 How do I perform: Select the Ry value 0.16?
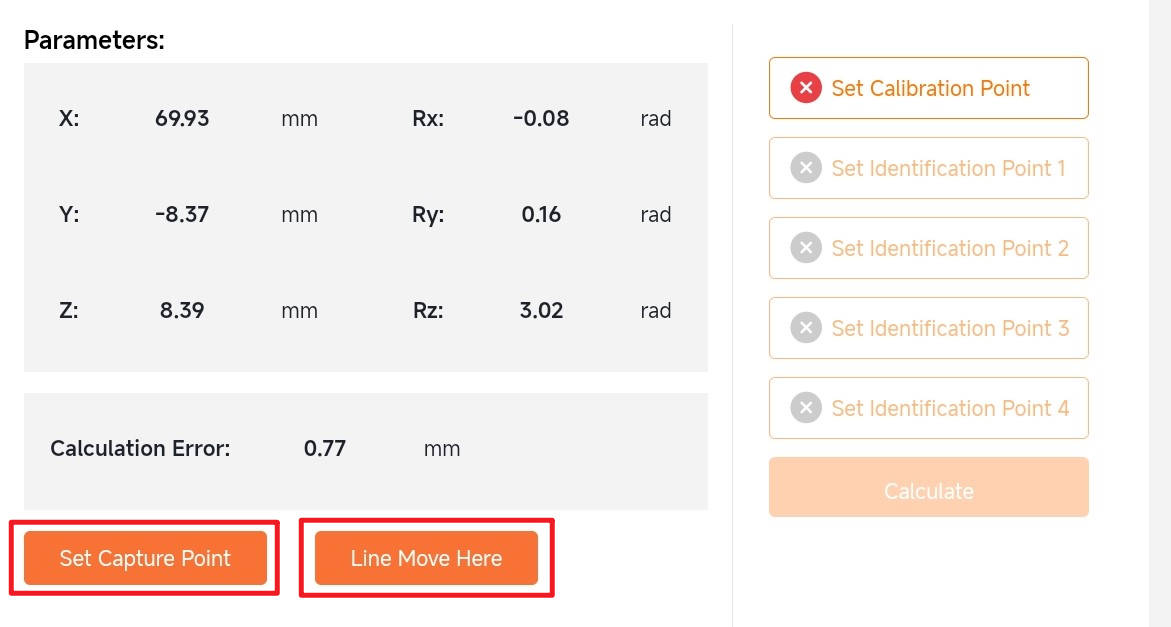541,215
